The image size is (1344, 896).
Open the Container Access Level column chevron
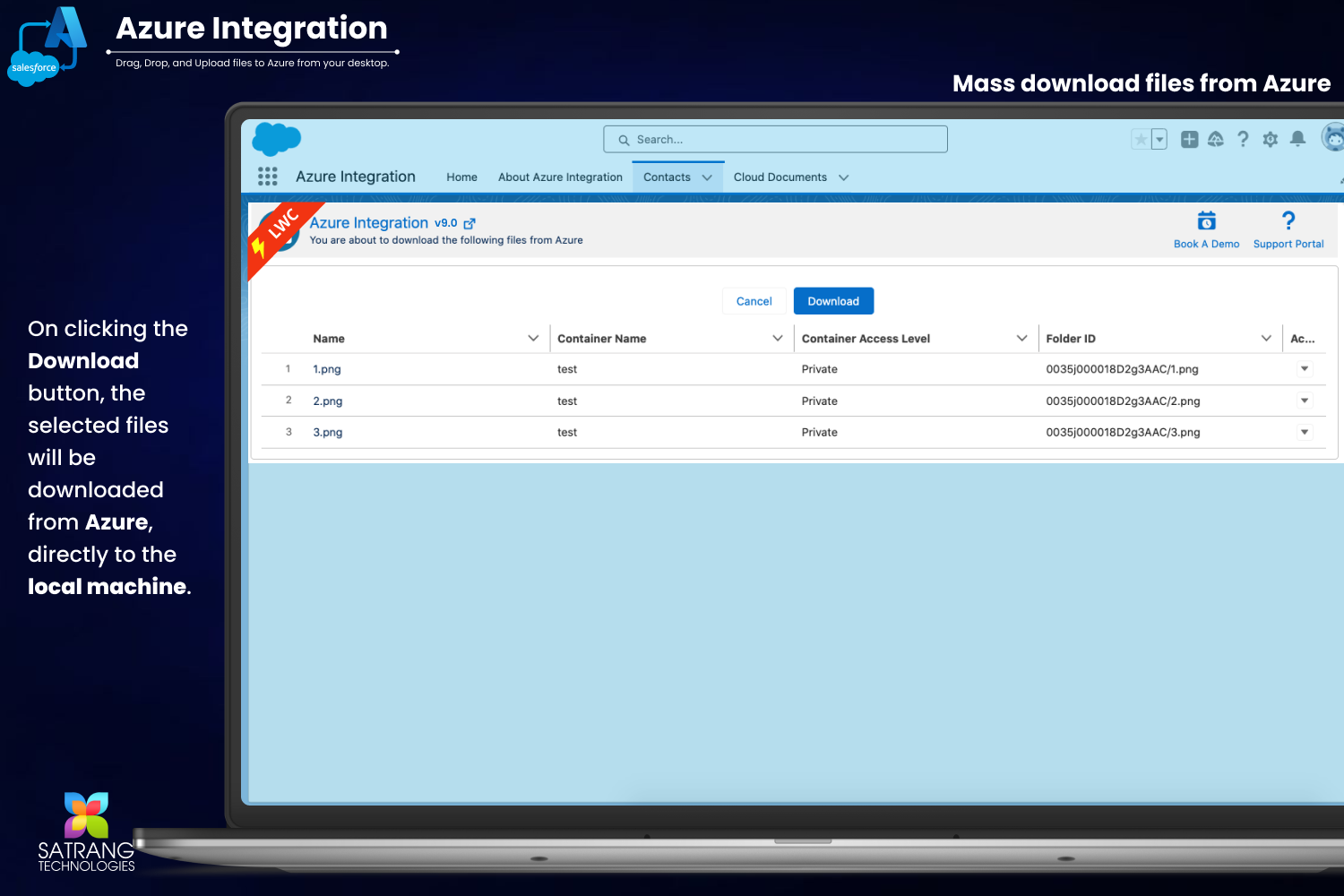1021,338
